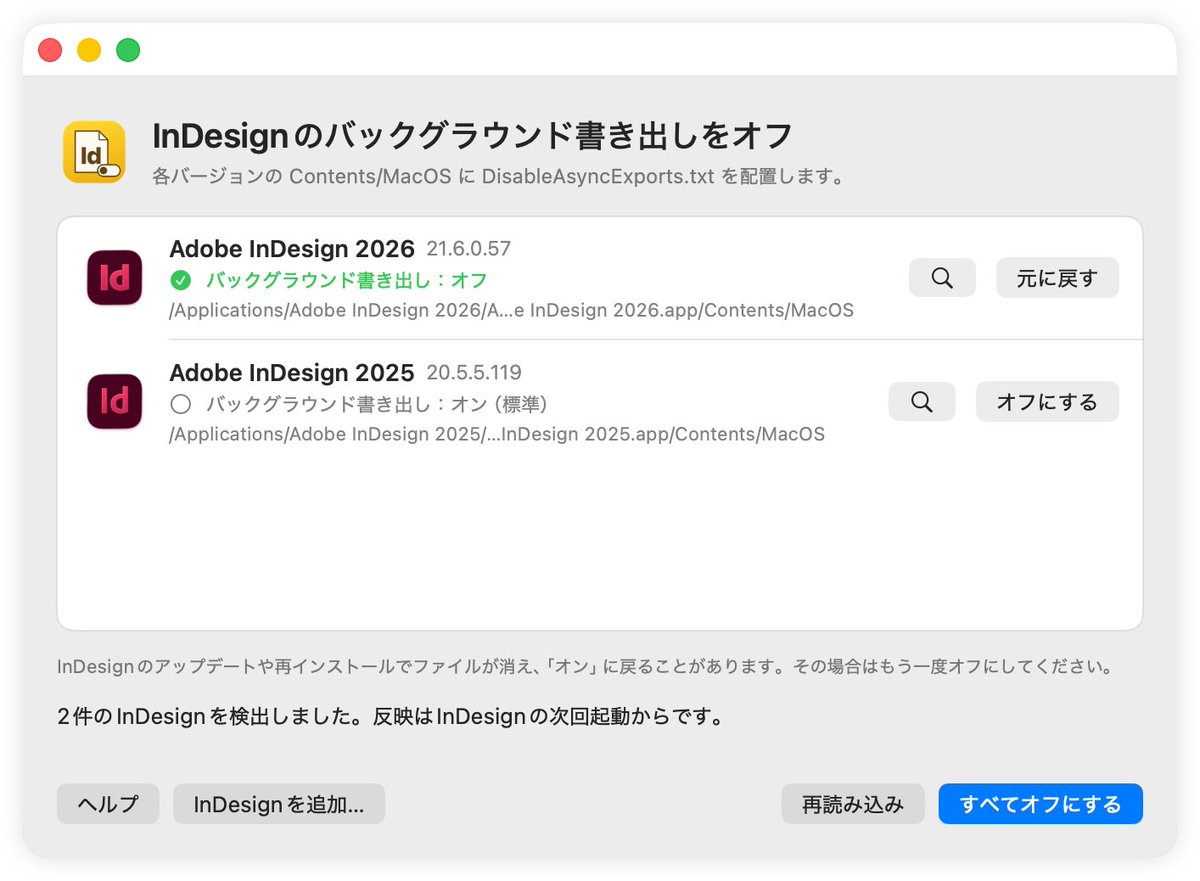
Task: Click the magnifier icon for InDesign 2025
Action: pyautogui.click(x=922, y=402)
